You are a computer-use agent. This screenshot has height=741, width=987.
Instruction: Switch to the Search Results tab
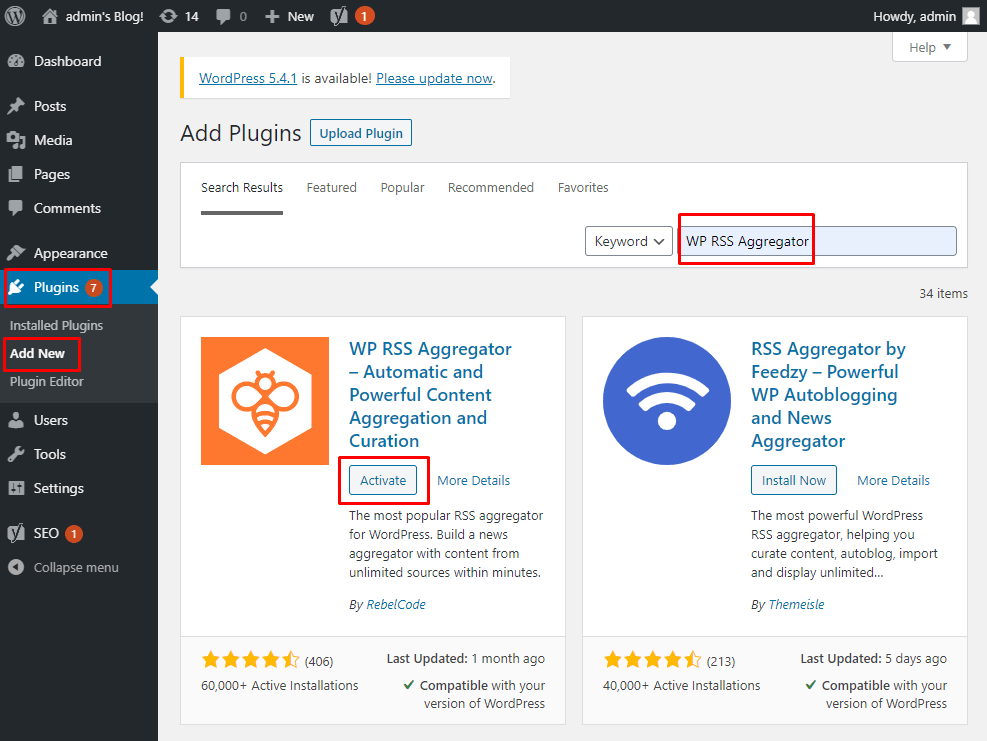pos(242,188)
